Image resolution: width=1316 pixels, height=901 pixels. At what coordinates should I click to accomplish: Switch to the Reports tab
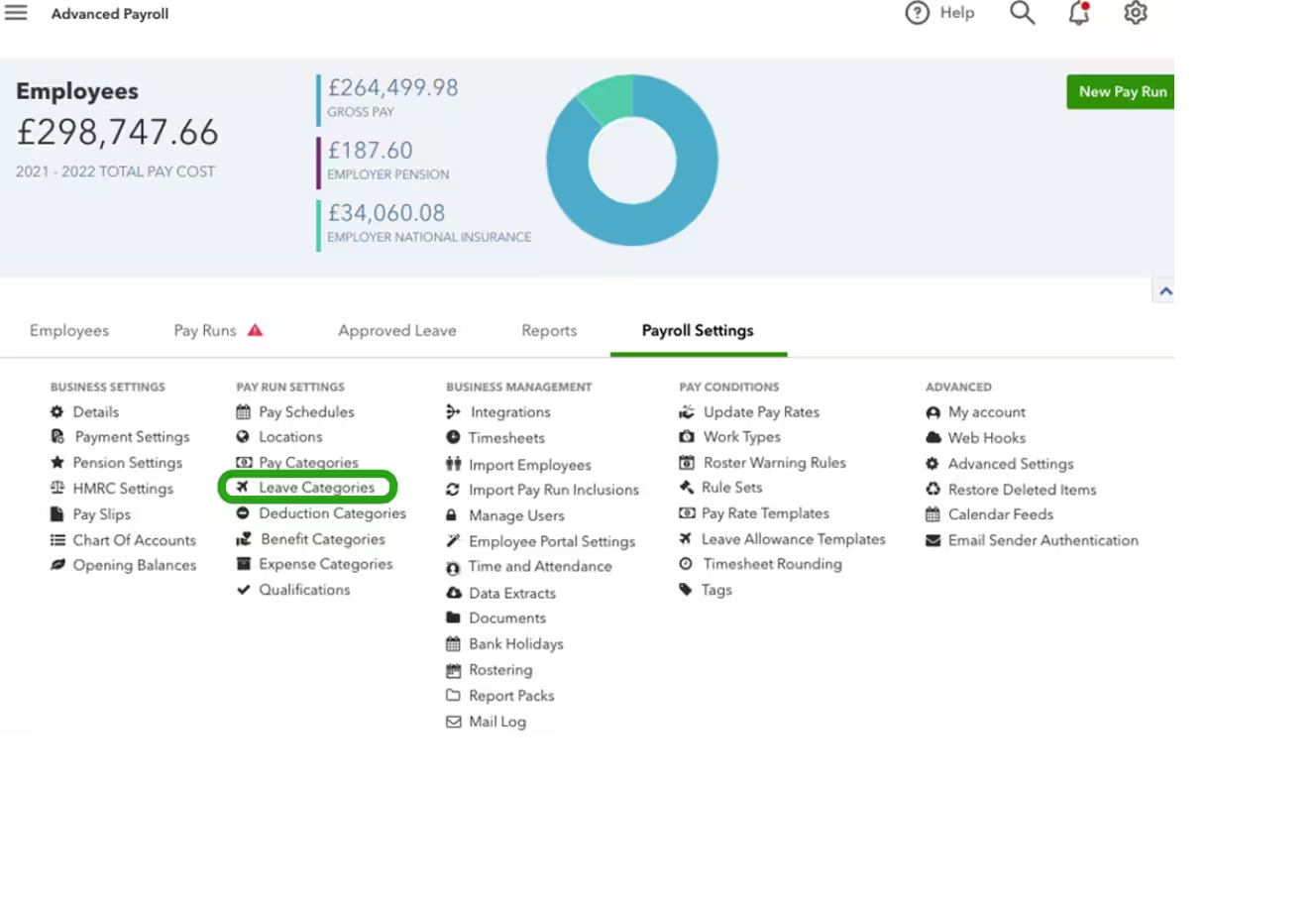[x=549, y=330]
